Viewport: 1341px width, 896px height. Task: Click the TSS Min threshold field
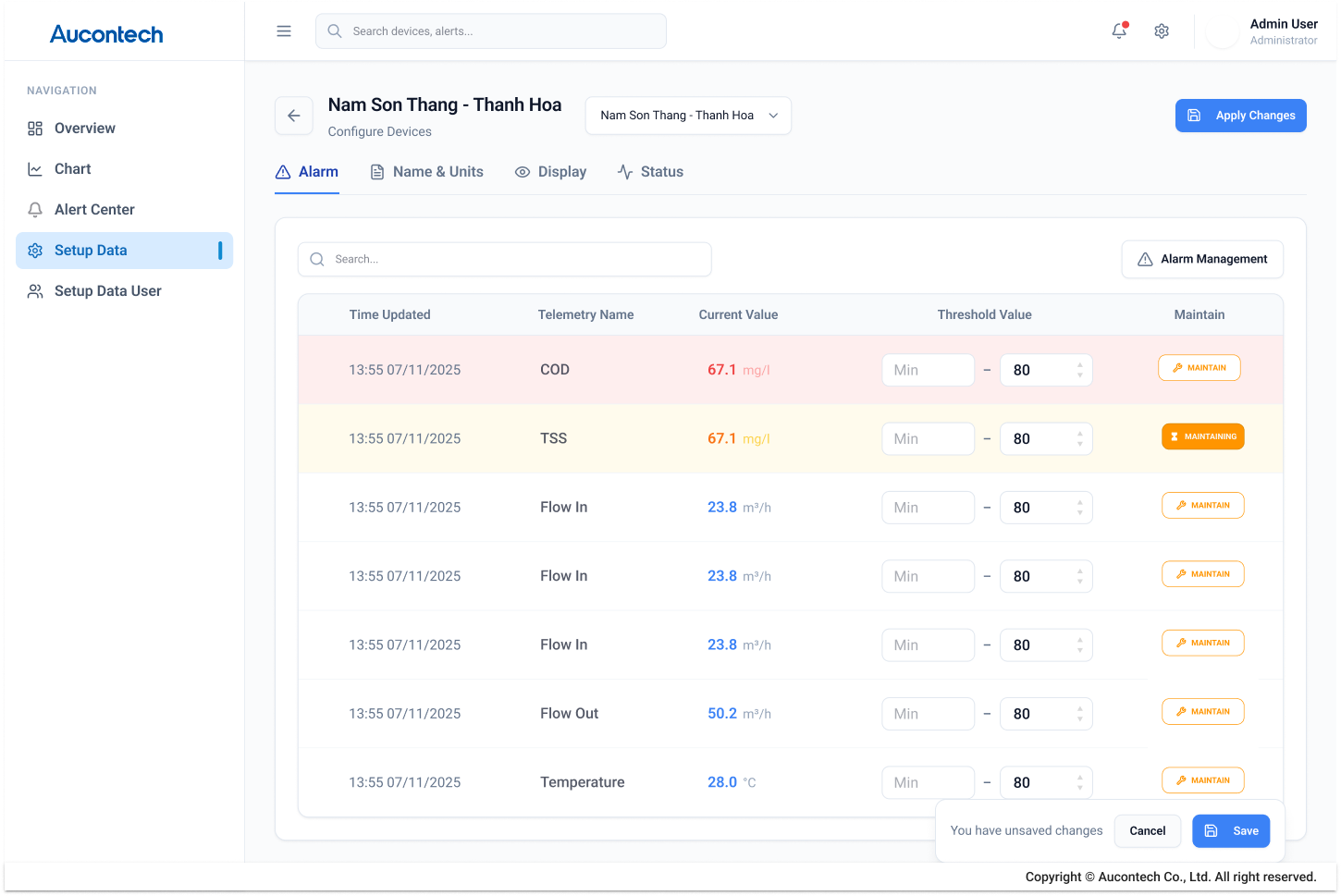click(928, 439)
